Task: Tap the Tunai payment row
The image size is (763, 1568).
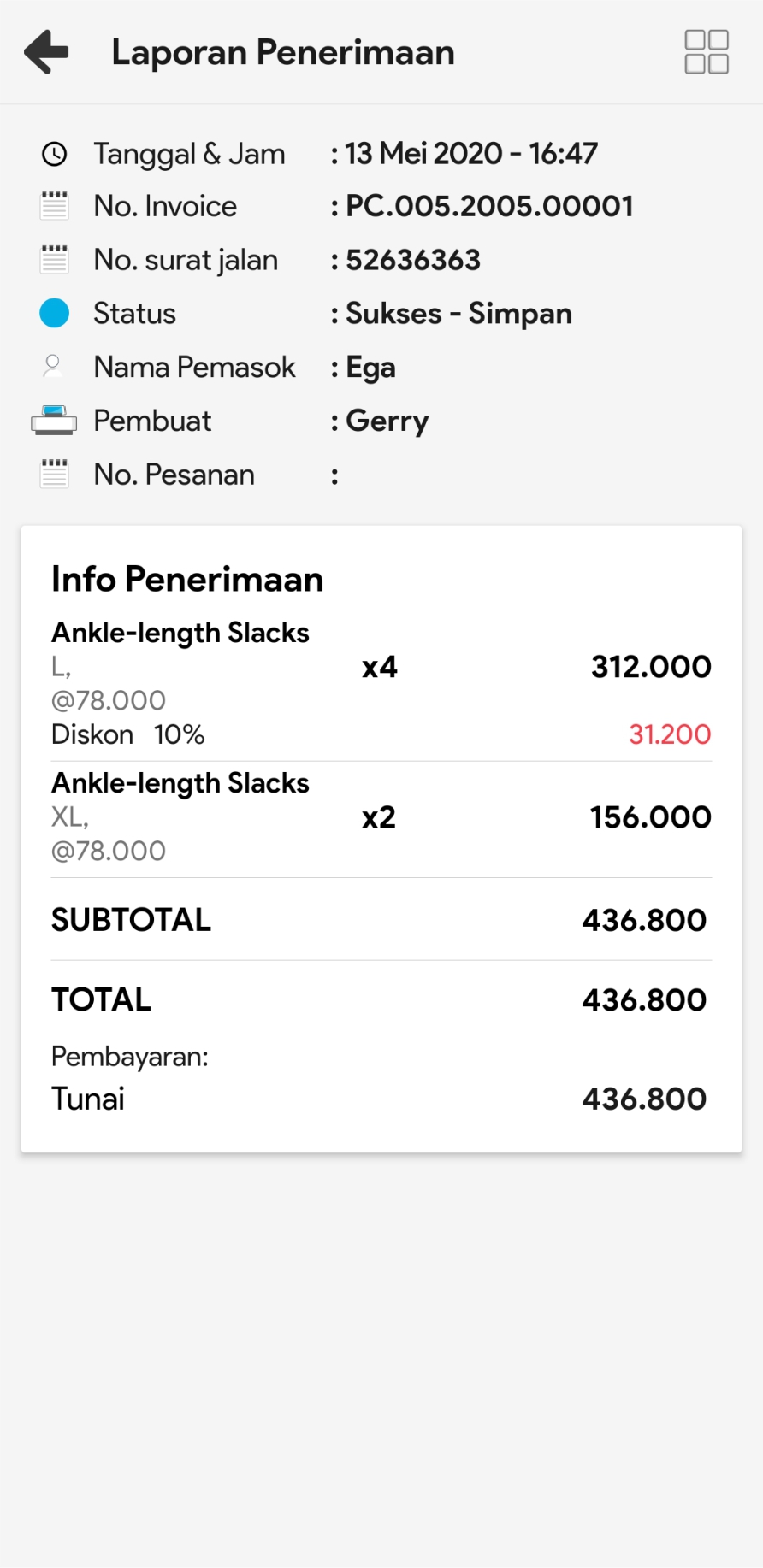Action: tap(381, 1099)
